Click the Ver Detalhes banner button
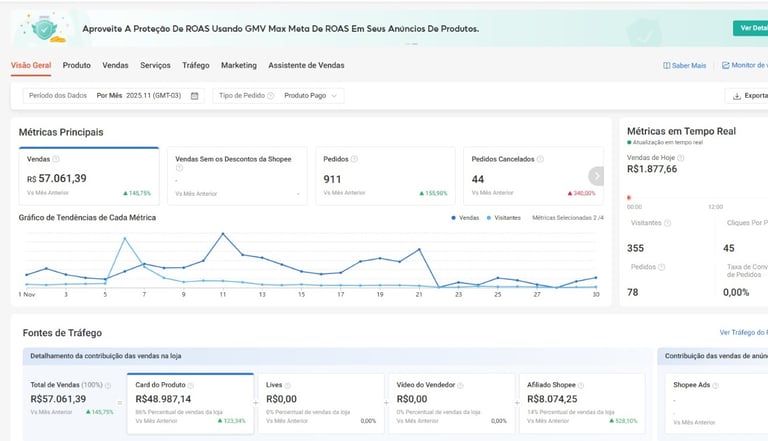The height and width of the screenshot is (441, 768). tap(752, 28)
